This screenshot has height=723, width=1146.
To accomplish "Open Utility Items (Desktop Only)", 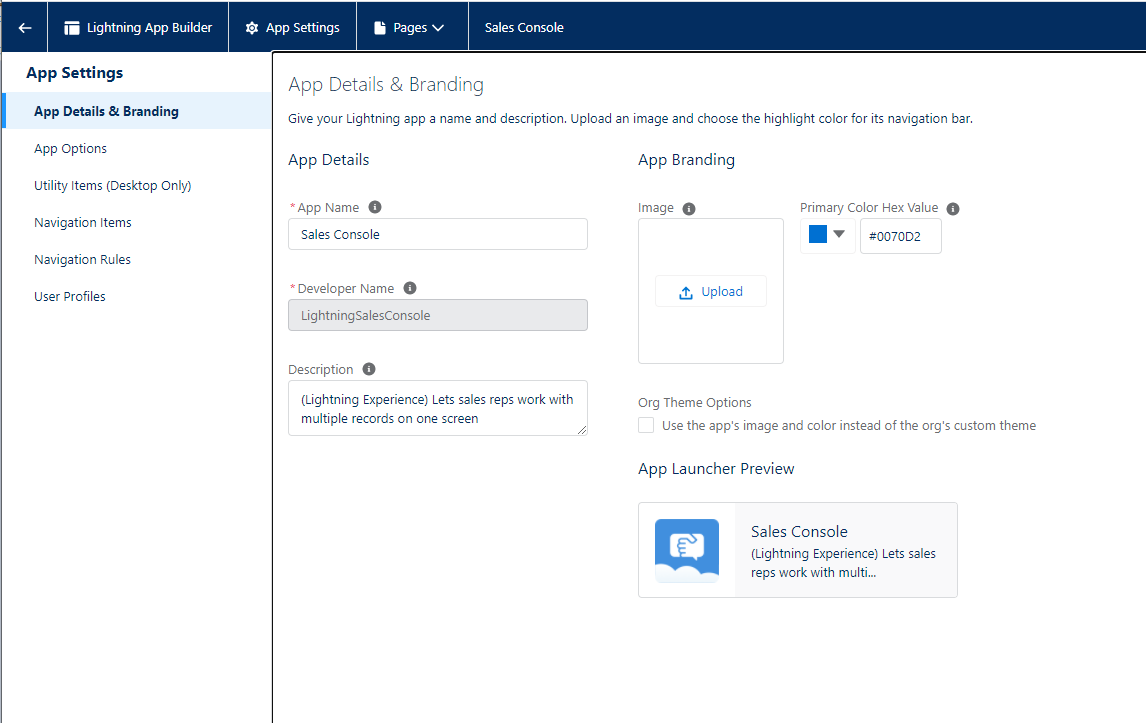I will [113, 186].
